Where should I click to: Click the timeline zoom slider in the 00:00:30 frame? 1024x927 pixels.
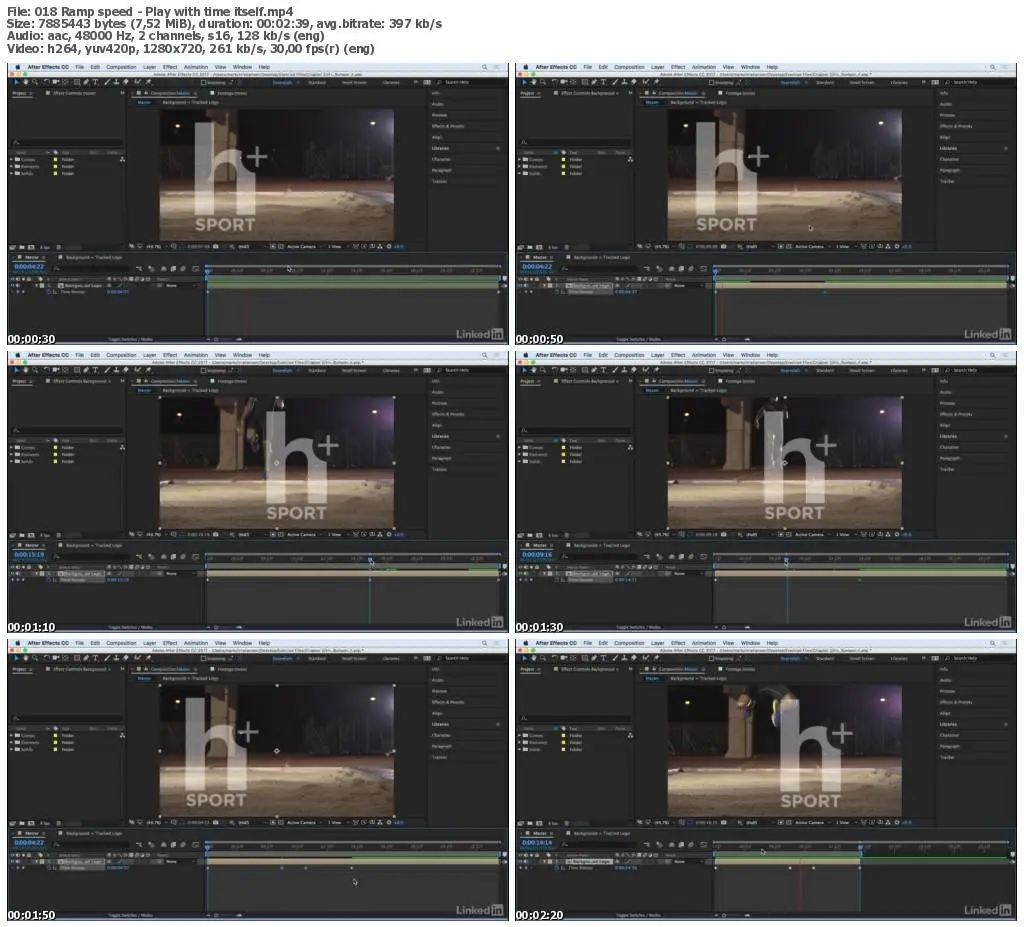(x=224, y=339)
